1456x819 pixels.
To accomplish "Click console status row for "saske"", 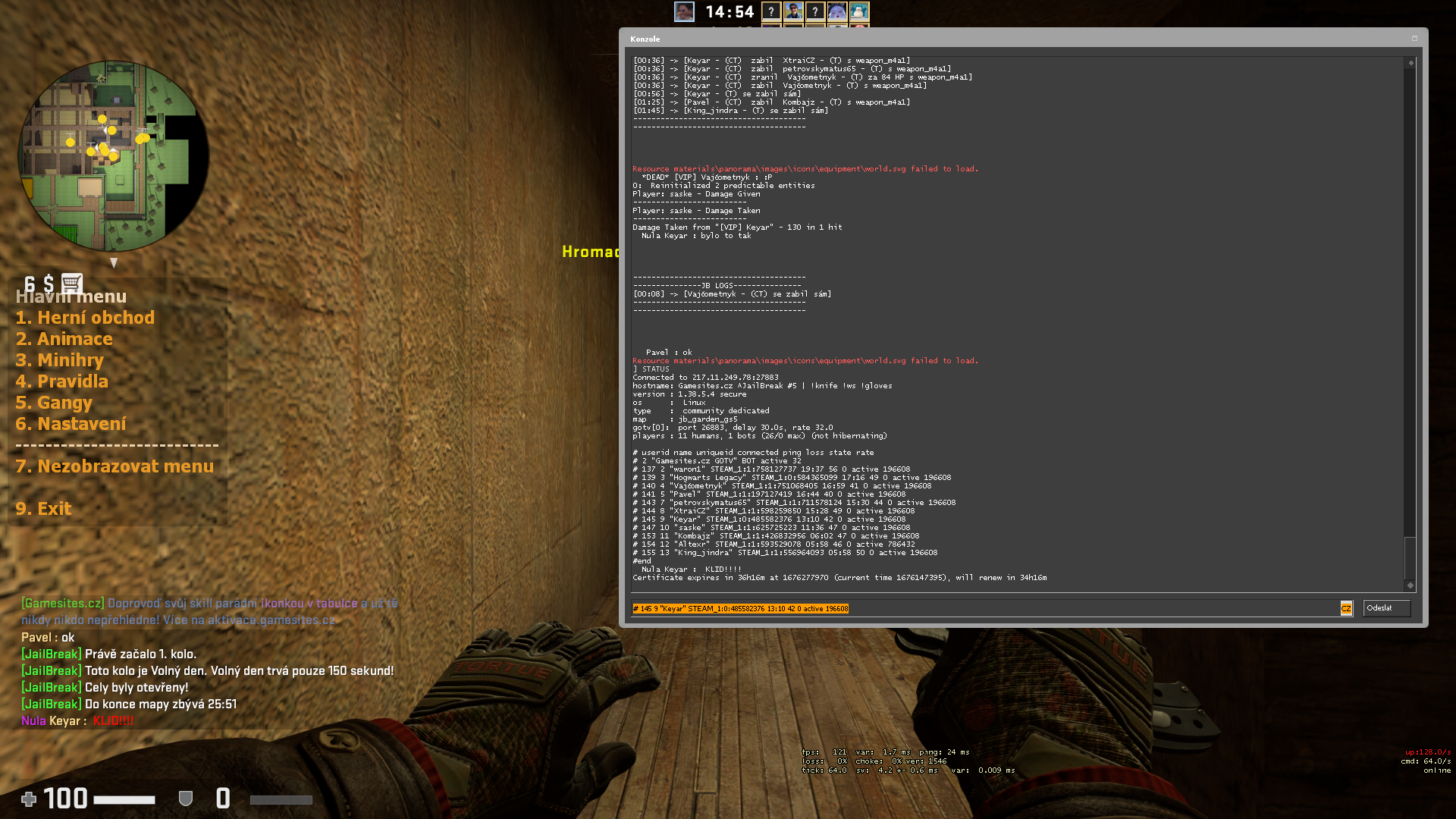I will (771, 528).
